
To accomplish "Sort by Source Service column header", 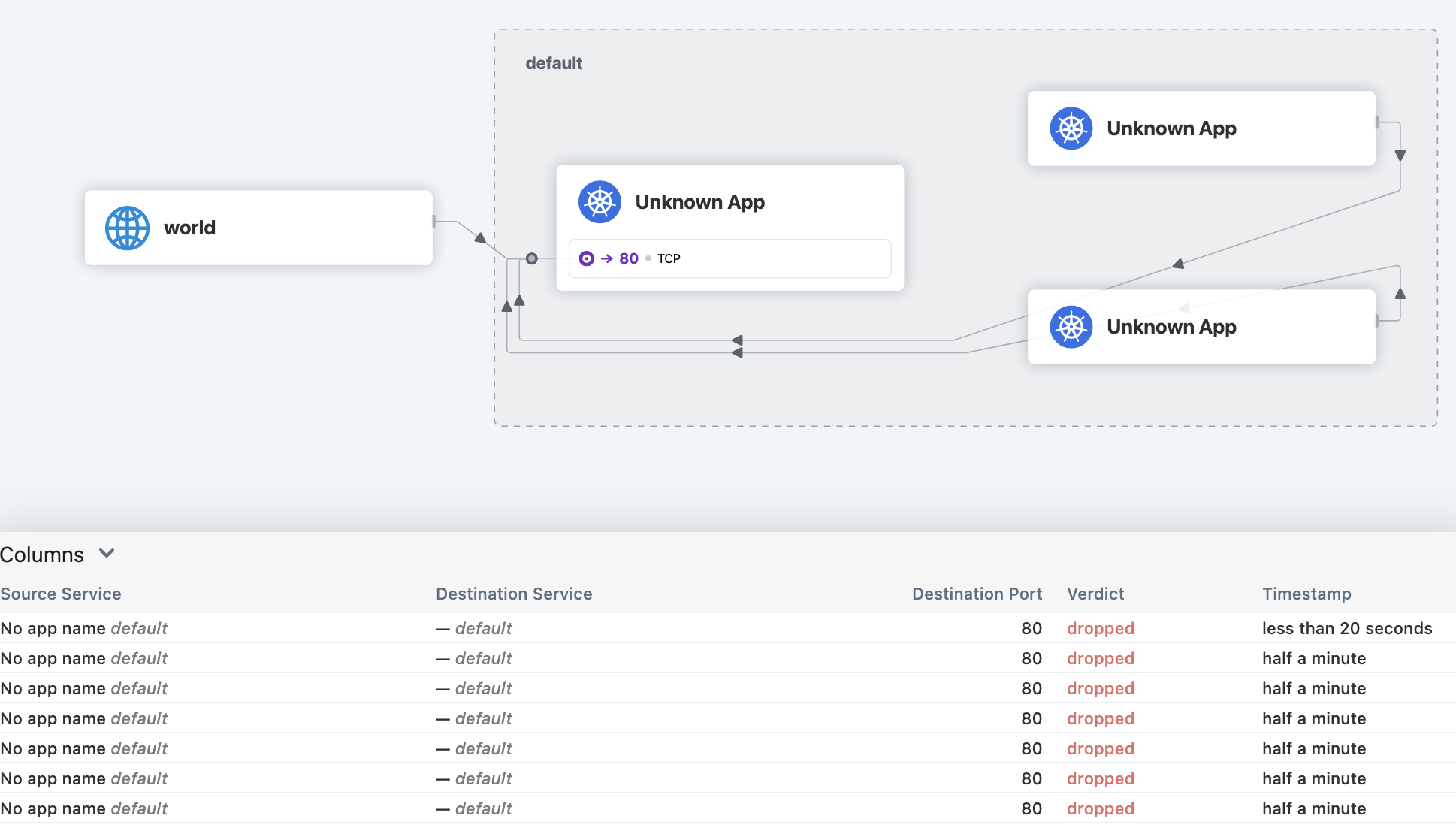I will click(x=61, y=594).
